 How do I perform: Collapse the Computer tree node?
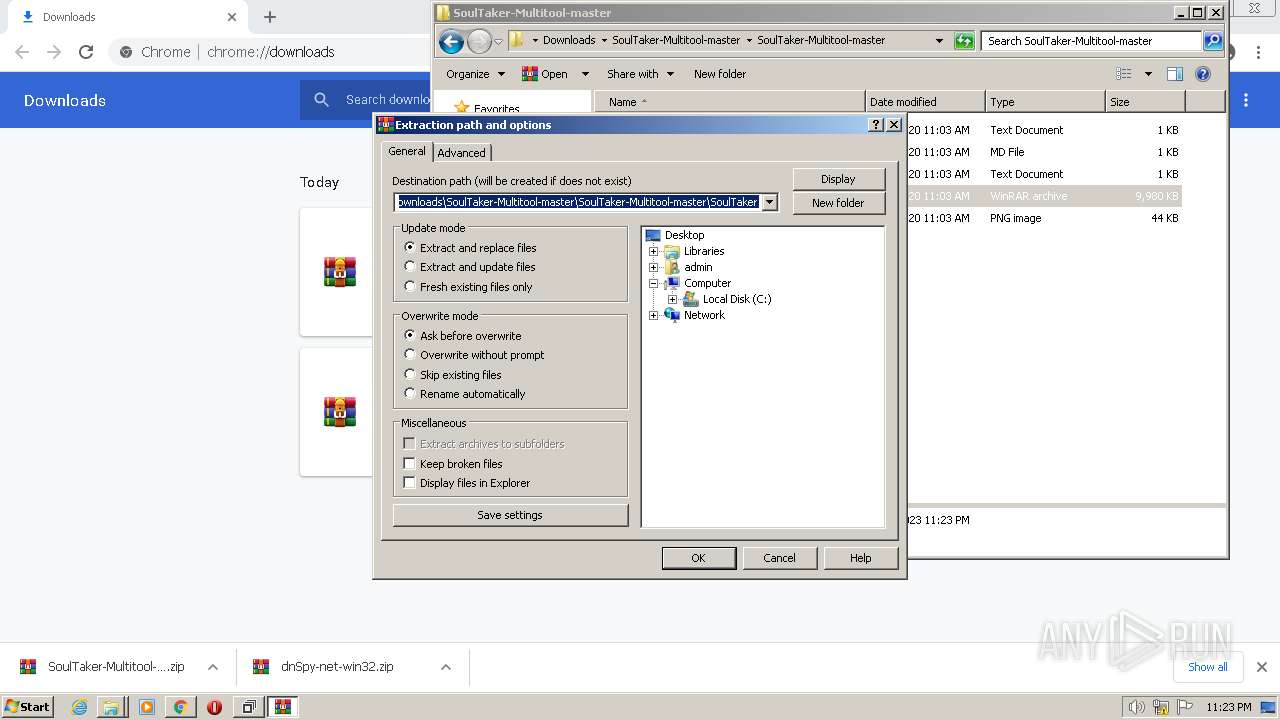654,283
